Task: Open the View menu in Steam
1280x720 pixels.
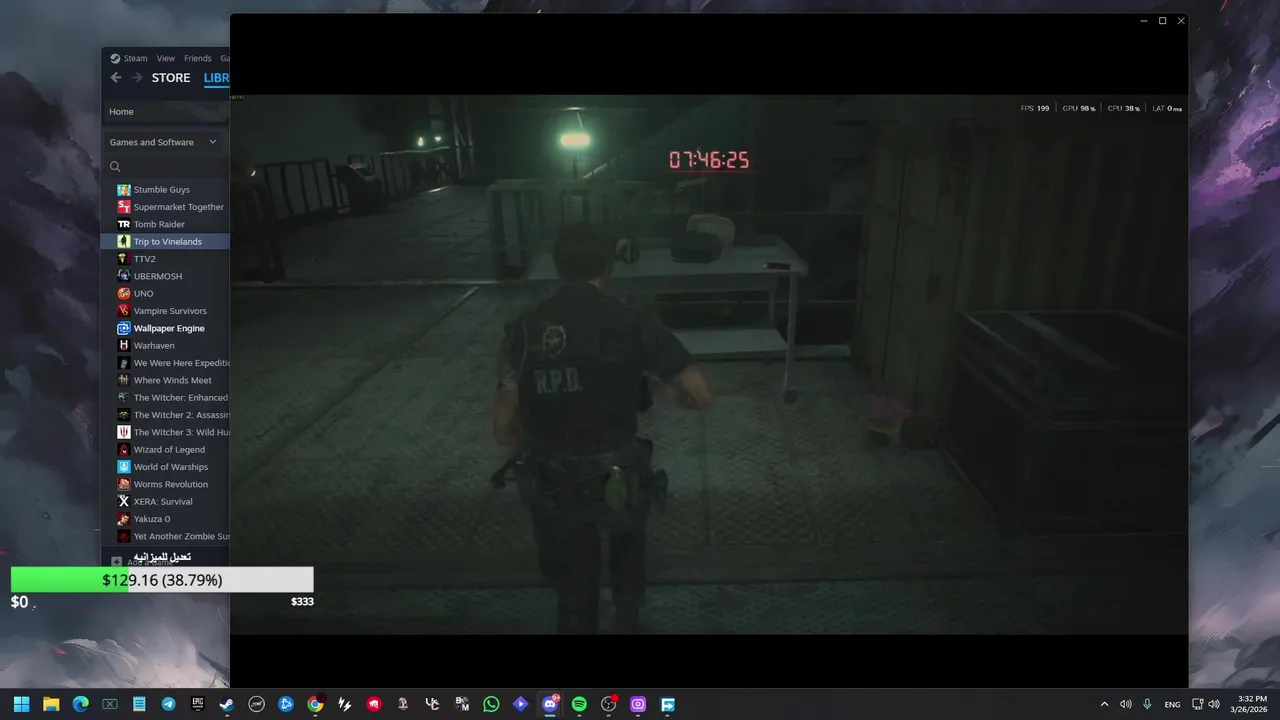Action: coord(165,58)
